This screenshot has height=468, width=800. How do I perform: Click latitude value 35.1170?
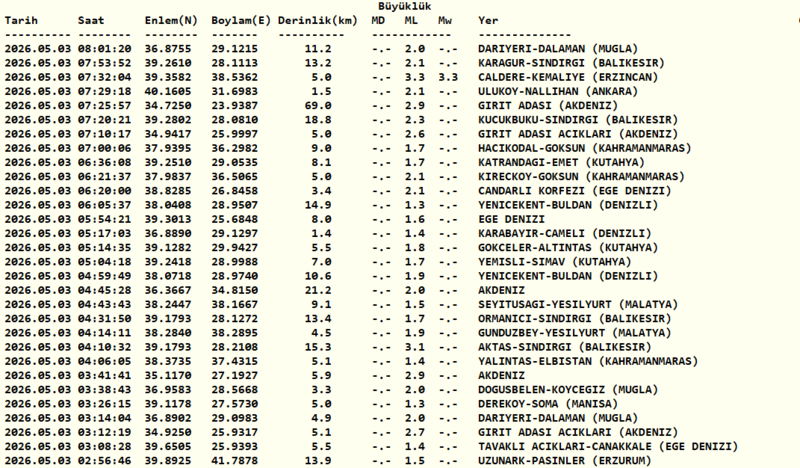[x=168, y=376]
